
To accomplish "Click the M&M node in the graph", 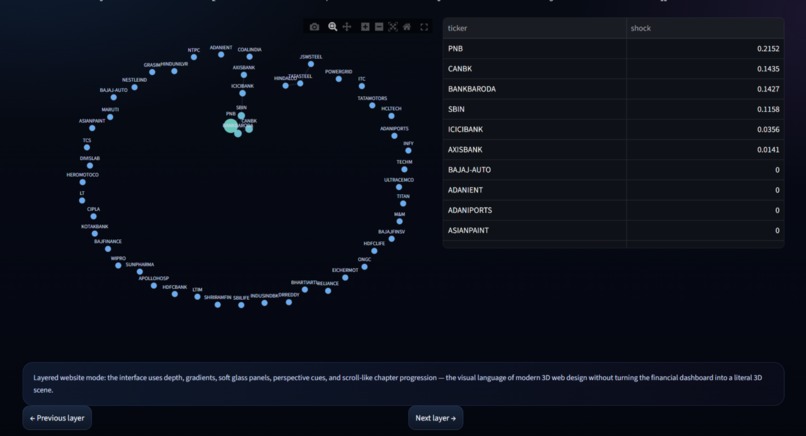I will (399, 222).
